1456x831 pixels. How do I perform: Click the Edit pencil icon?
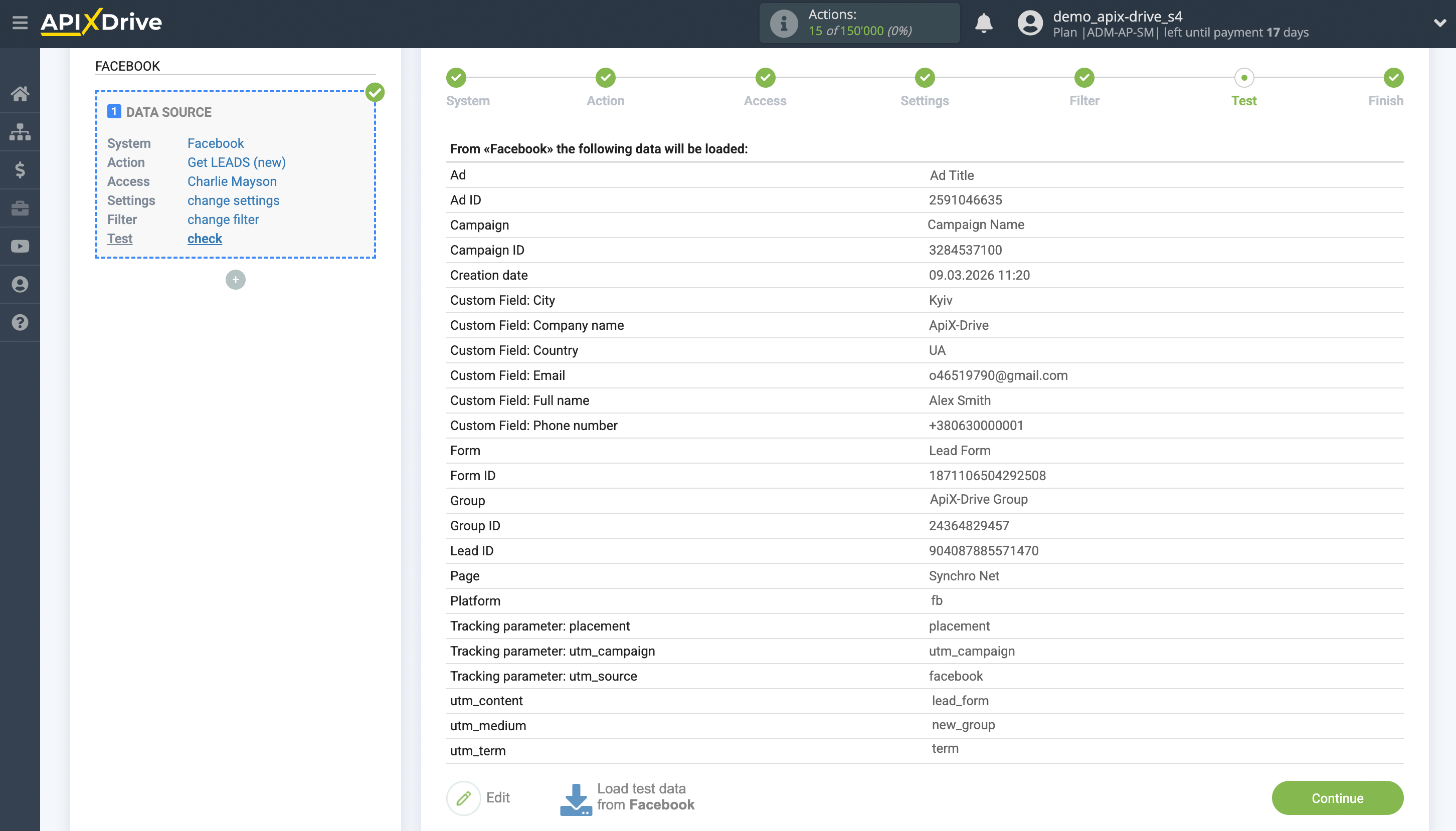pyautogui.click(x=463, y=797)
